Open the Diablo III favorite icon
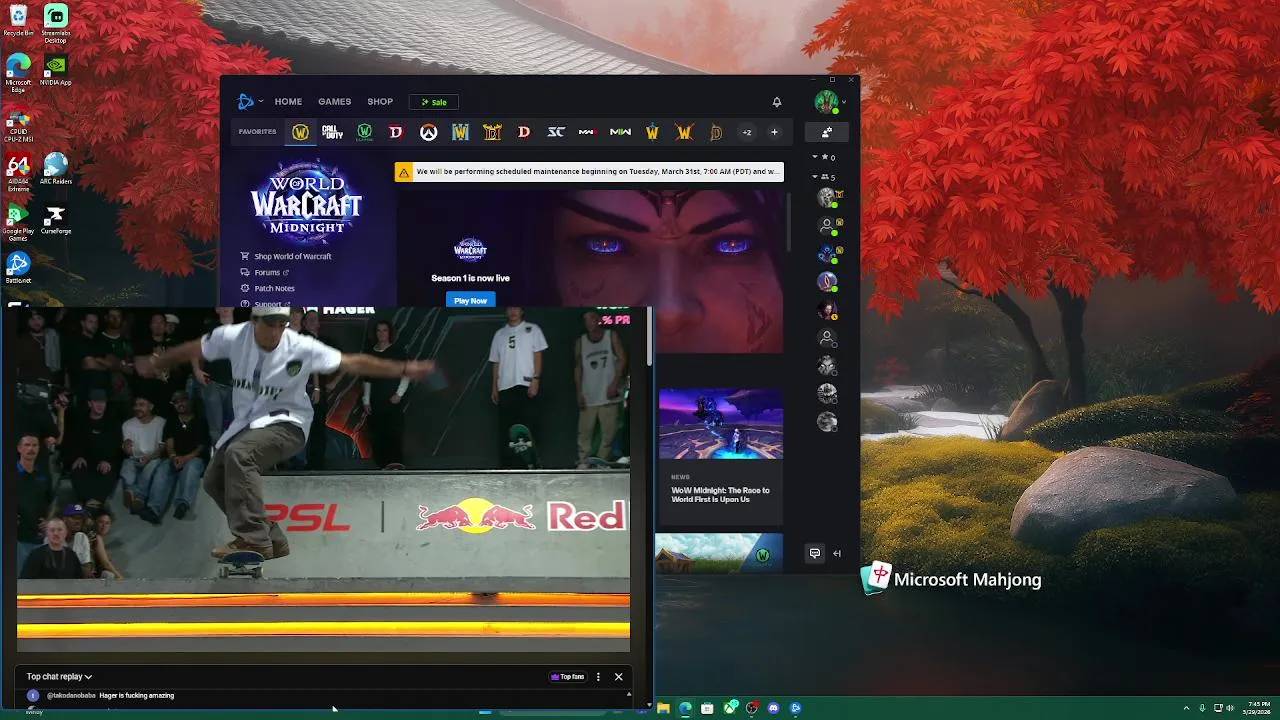The height and width of the screenshot is (720, 1280). point(524,132)
